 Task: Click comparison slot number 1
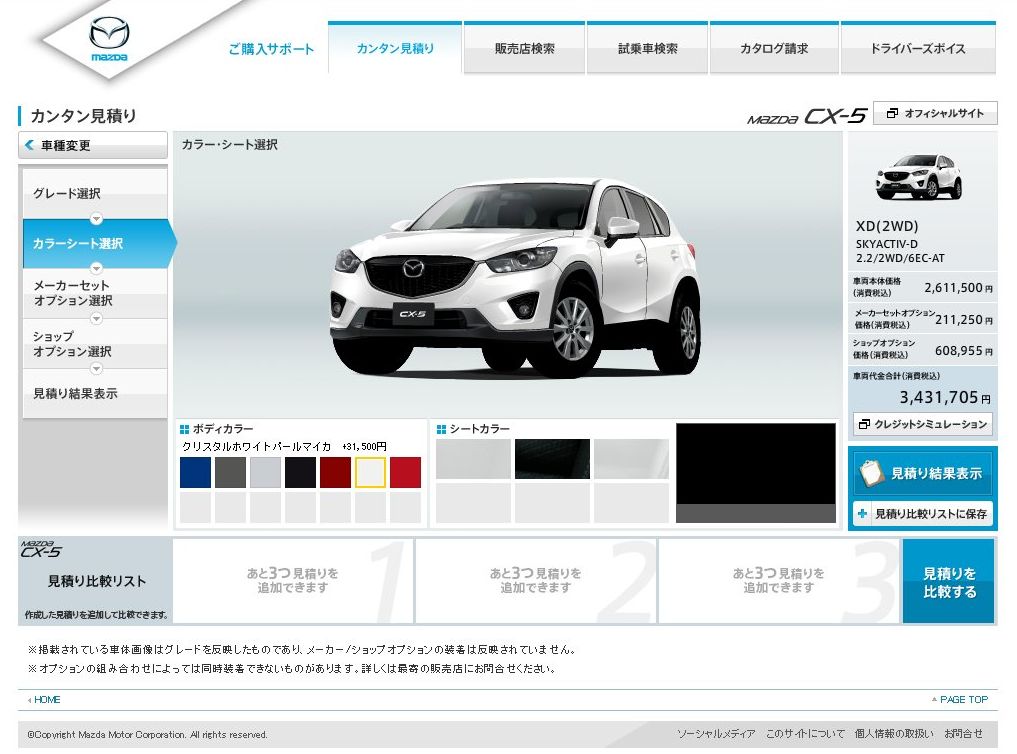click(x=293, y=581)
